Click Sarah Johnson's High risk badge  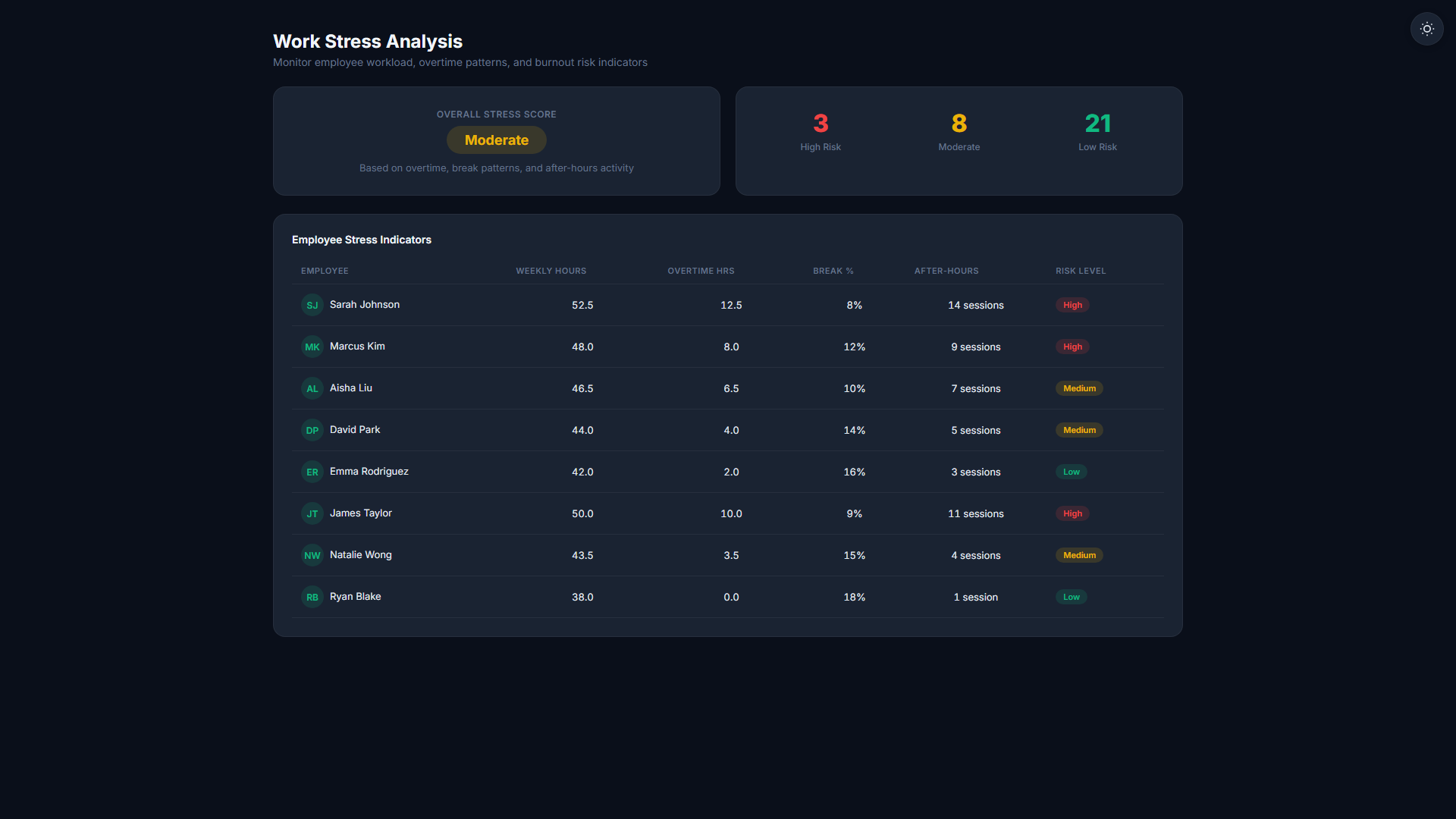tap(1072, 305)
